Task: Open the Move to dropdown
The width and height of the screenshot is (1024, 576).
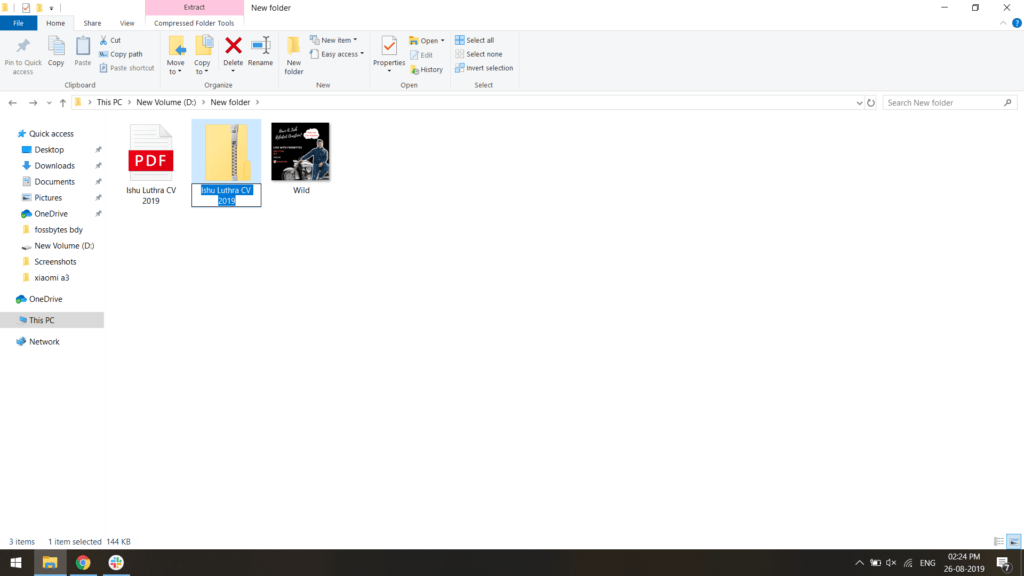Action: tap(176, 56)
